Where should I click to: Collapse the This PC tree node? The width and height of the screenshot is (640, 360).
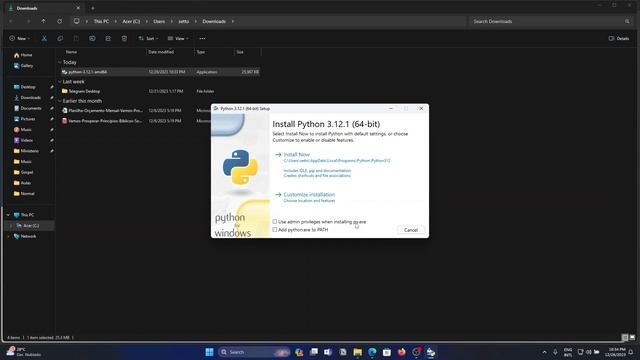click(8, 215)
